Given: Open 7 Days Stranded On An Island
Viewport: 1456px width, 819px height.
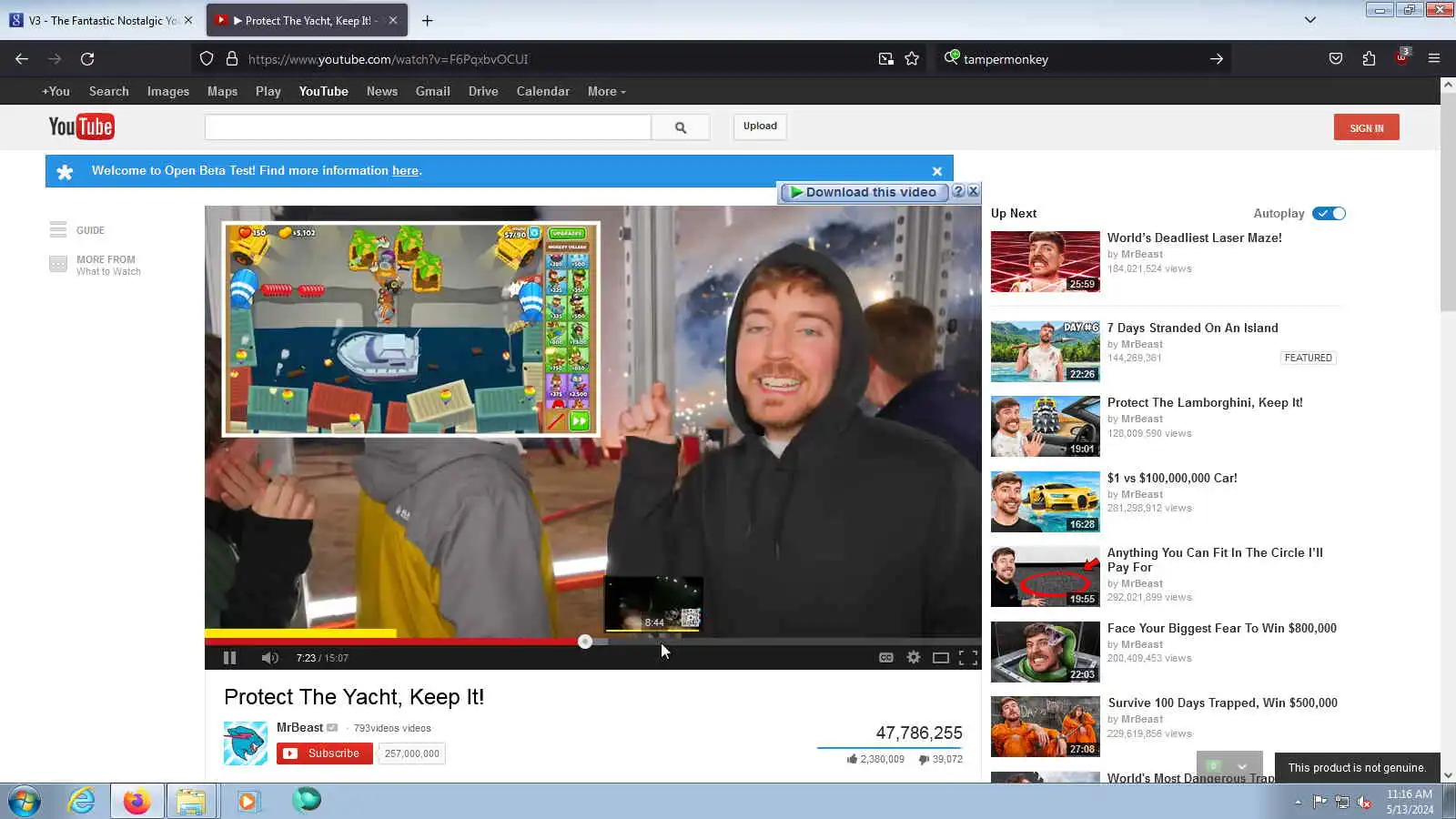Looking at the screenshot, I should click(1192, 328).
